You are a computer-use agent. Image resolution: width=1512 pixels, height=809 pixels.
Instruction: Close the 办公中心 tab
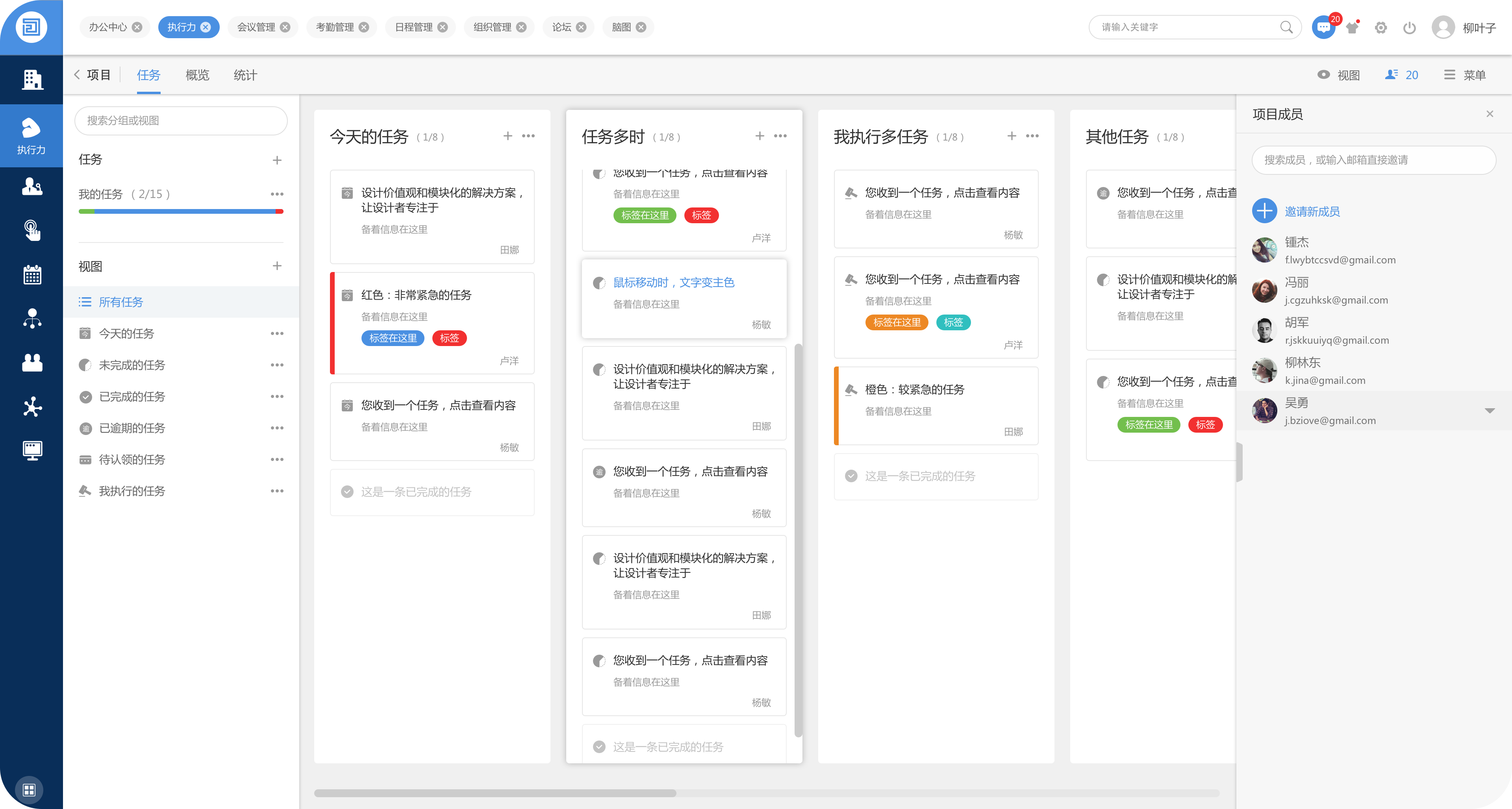137,27
